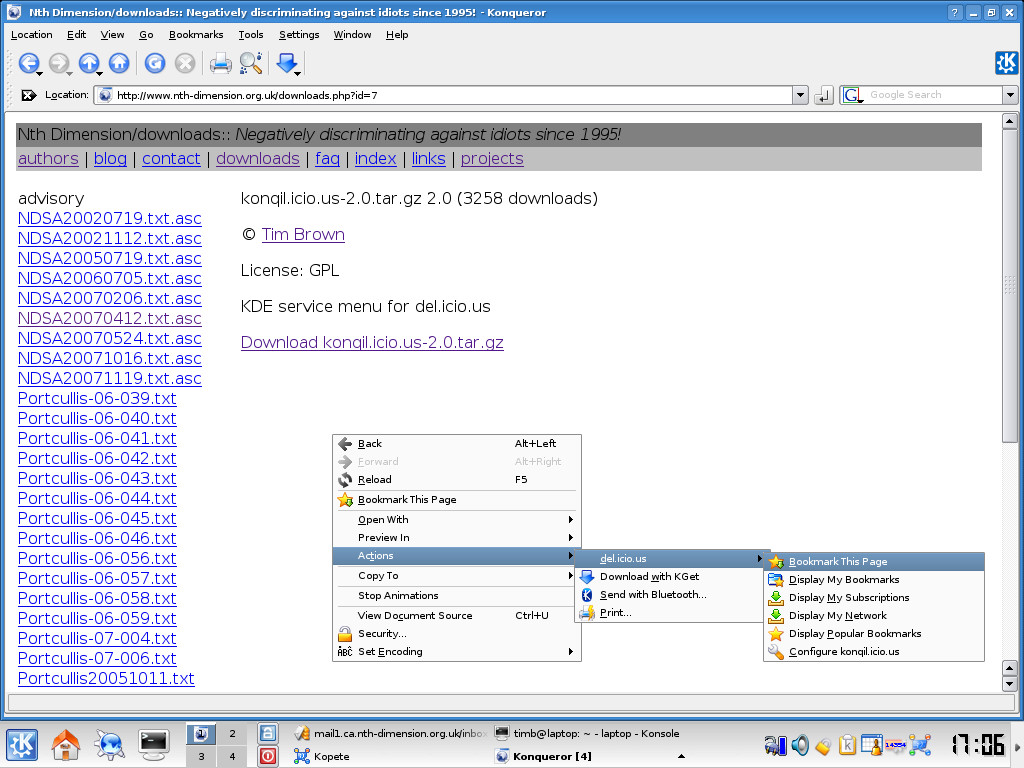Choose Bookmark This Page in del.icio.us submenu
Screen dimensions: 1024x768
pos(874,562)
